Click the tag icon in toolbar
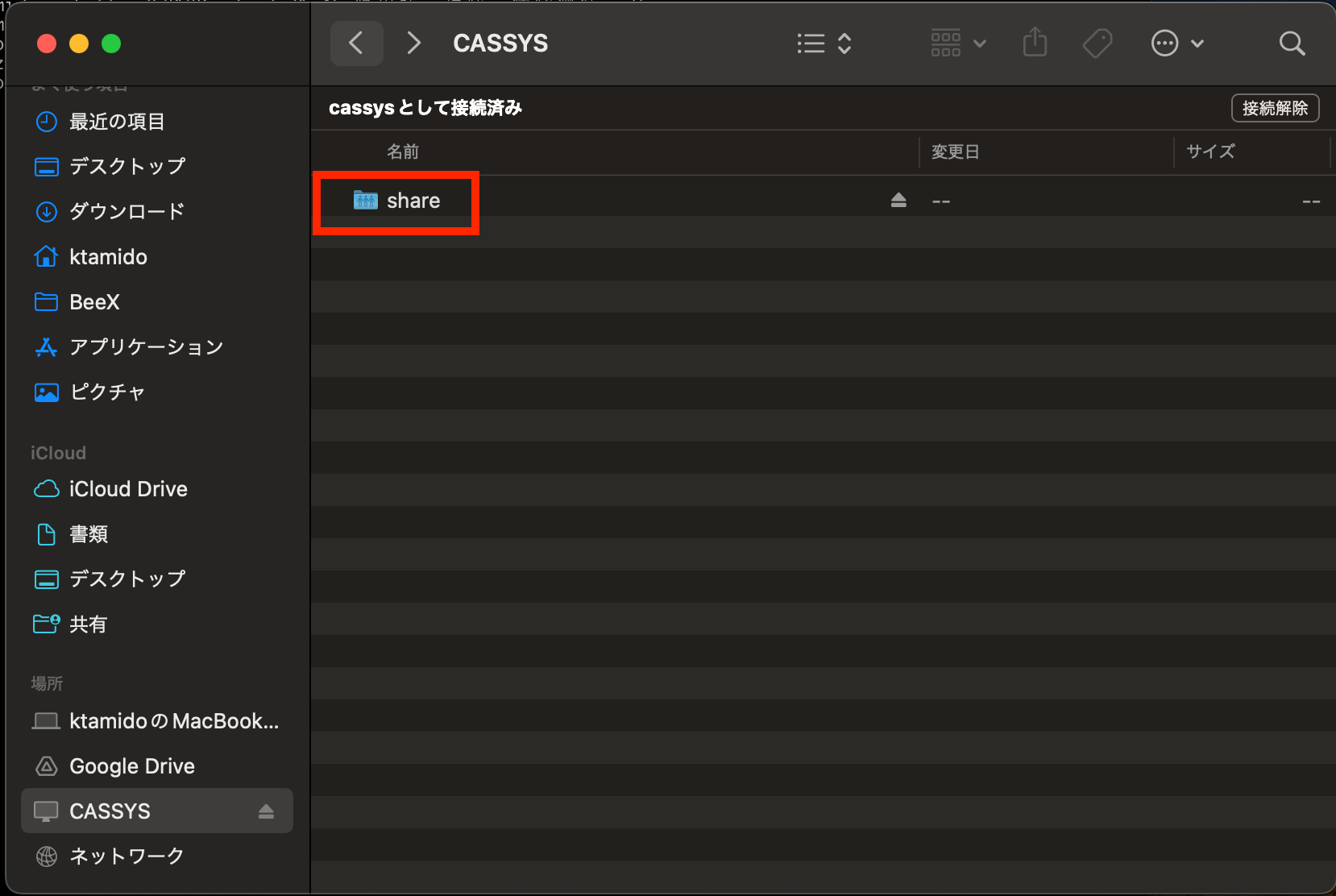Image resolution: width=1336 pixels, height=896 pixels. tap(1097, 44)
